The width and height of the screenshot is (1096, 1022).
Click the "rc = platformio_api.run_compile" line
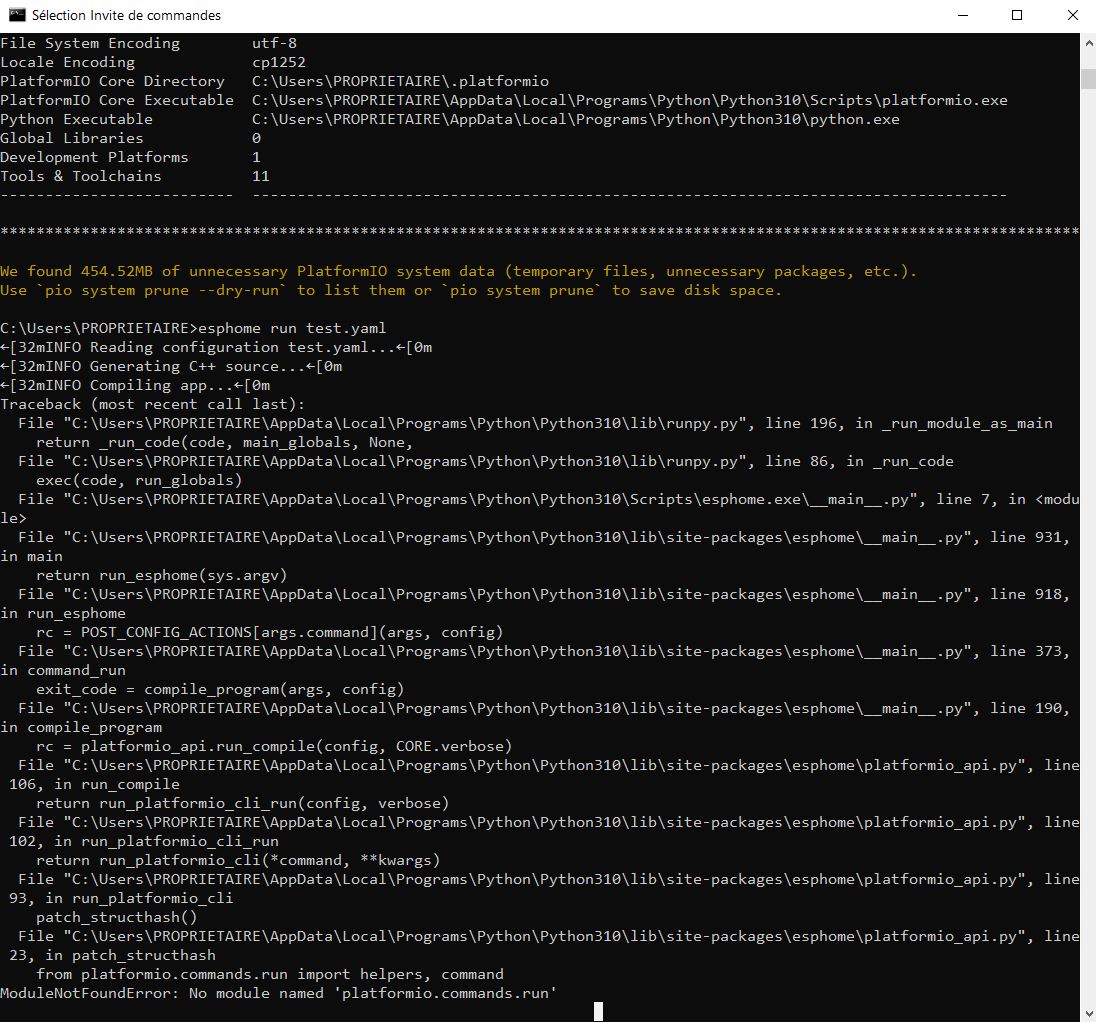click(274, 747)
